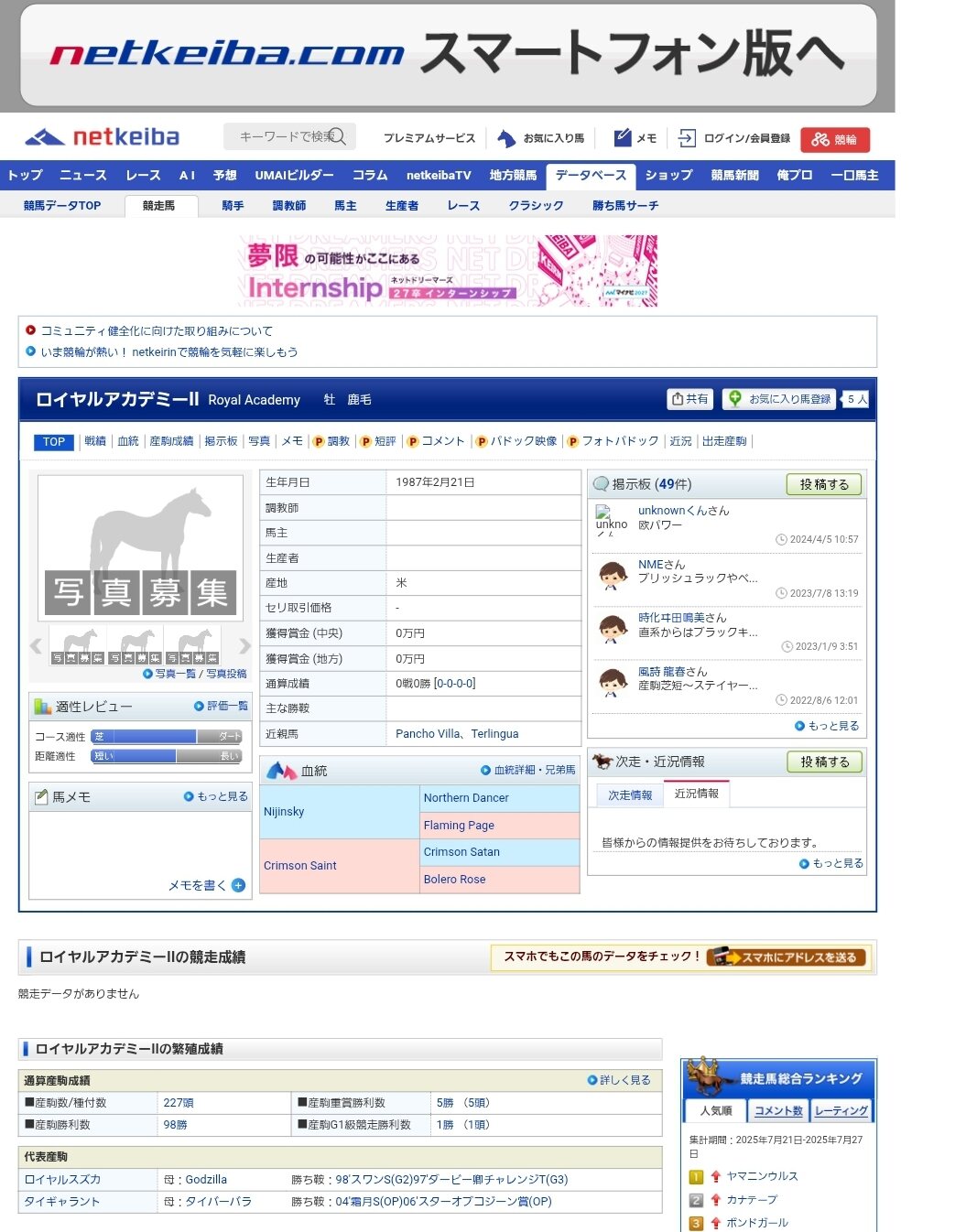Click previous photo arrow under horse image
Screen dimensions: 966x1232
click(x=36, y=645)
